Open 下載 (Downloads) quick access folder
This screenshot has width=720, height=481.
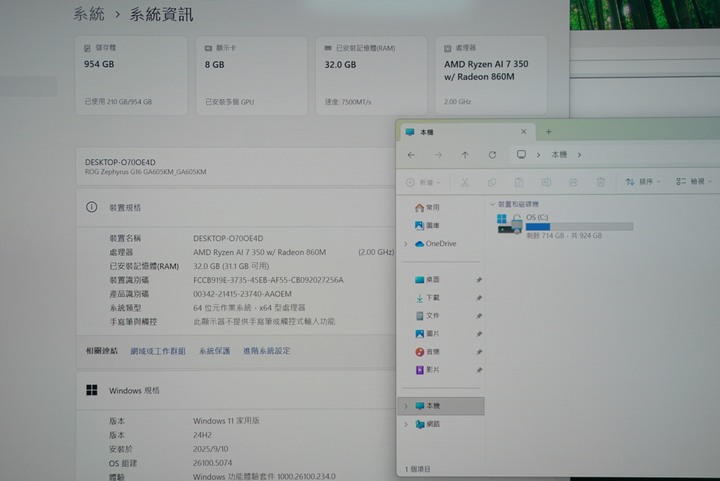(x=427, y=297)
